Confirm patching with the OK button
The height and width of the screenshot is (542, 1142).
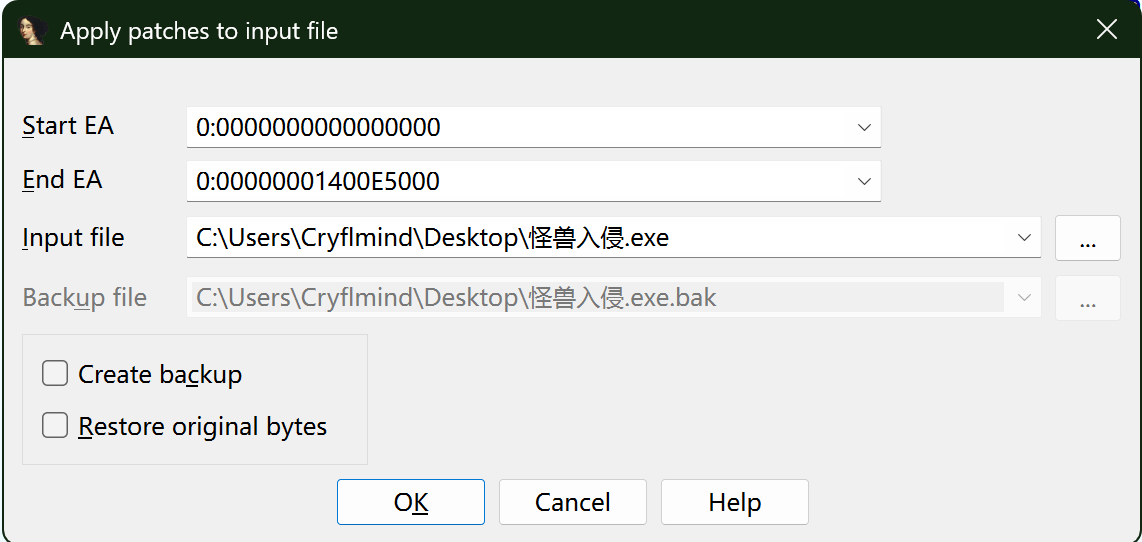pos(410,502)
